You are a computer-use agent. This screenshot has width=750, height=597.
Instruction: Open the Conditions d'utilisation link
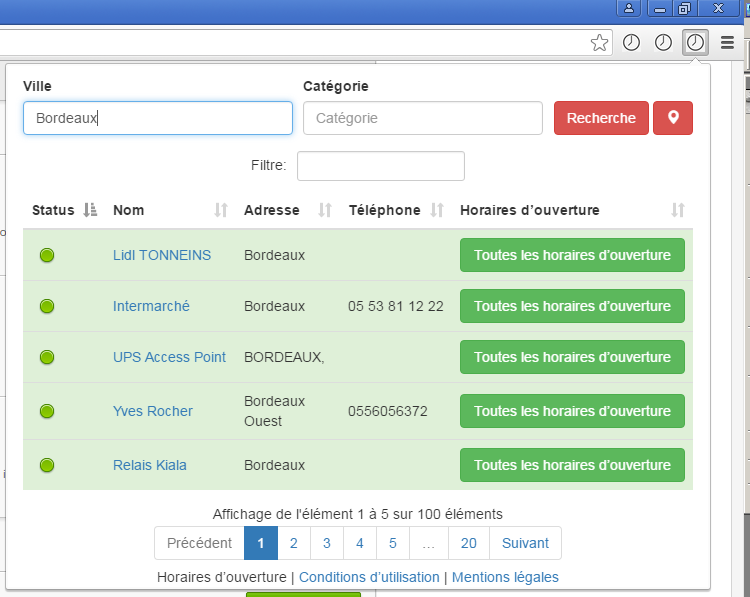(369, 577)
